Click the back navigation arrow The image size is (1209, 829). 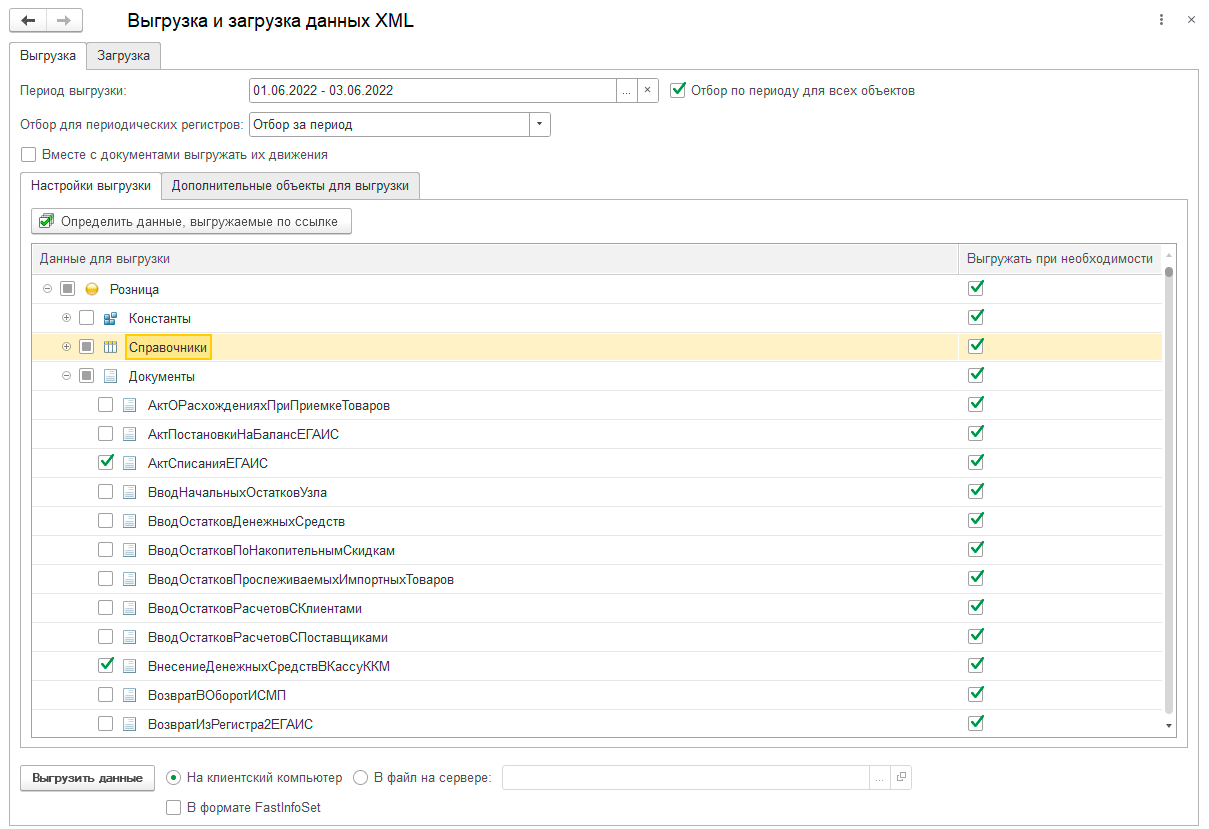[28, 20]
